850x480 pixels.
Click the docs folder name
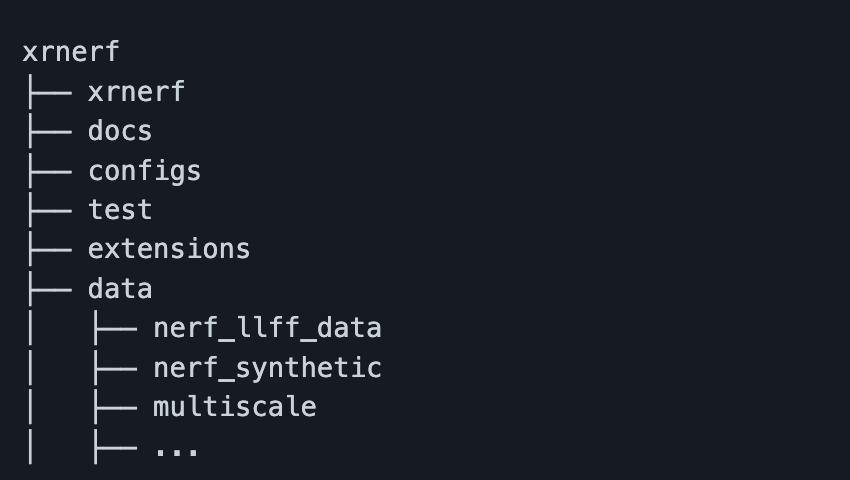pos(120,131)
